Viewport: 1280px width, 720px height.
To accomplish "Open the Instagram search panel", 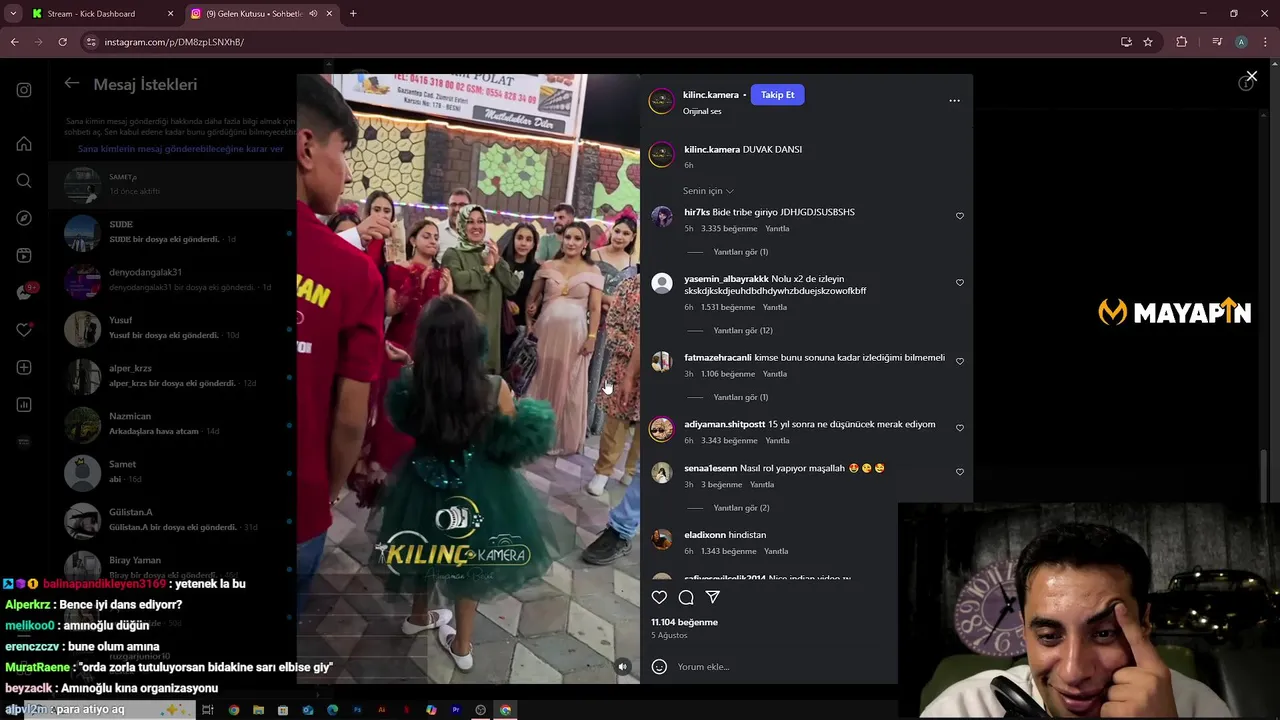I will point(24,181).
